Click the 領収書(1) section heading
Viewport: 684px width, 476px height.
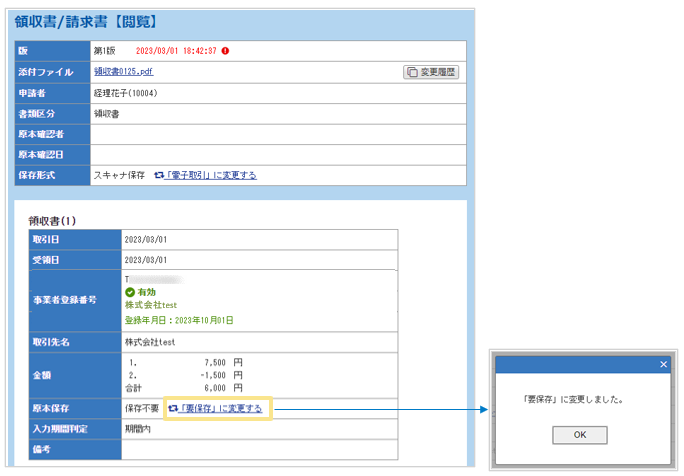coord(52,220)
